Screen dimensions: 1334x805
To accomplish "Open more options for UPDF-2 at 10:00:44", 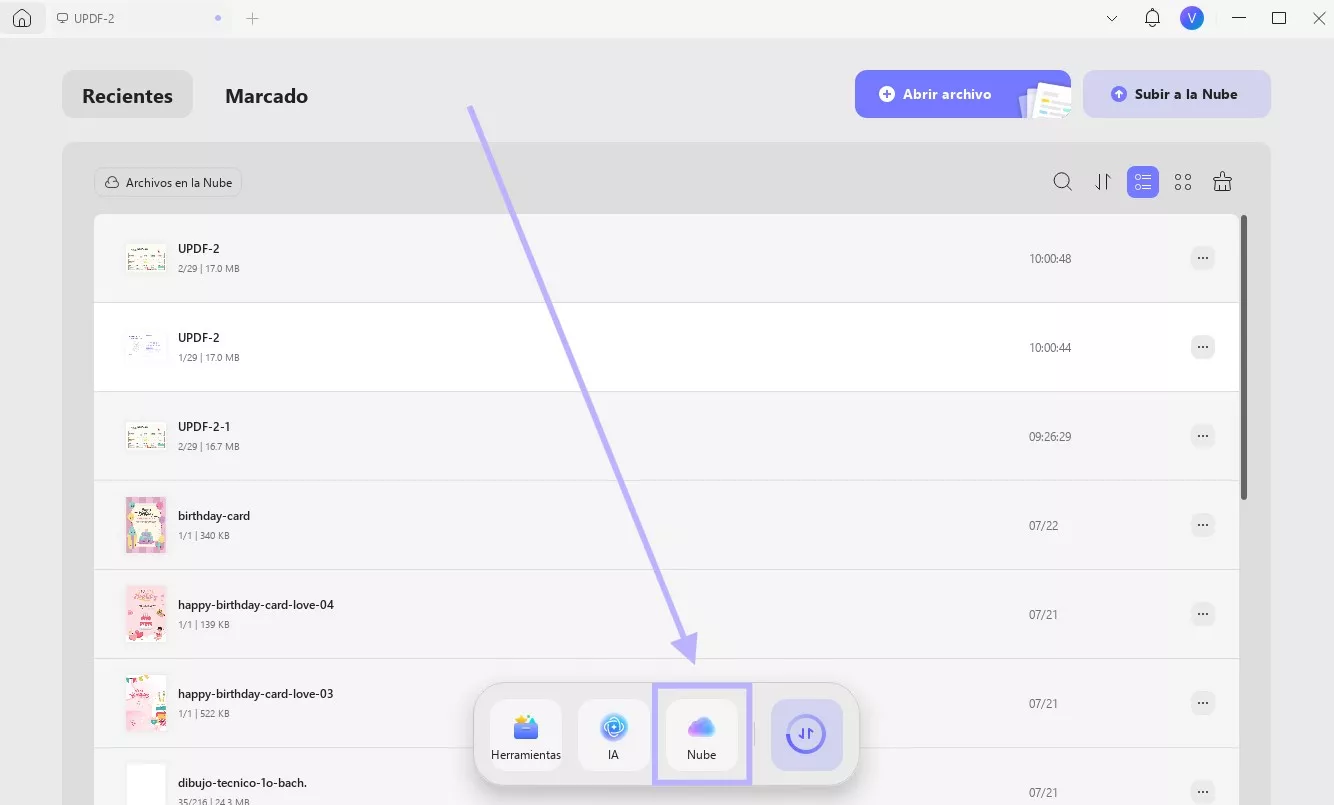I will (x=1202, y=347).
